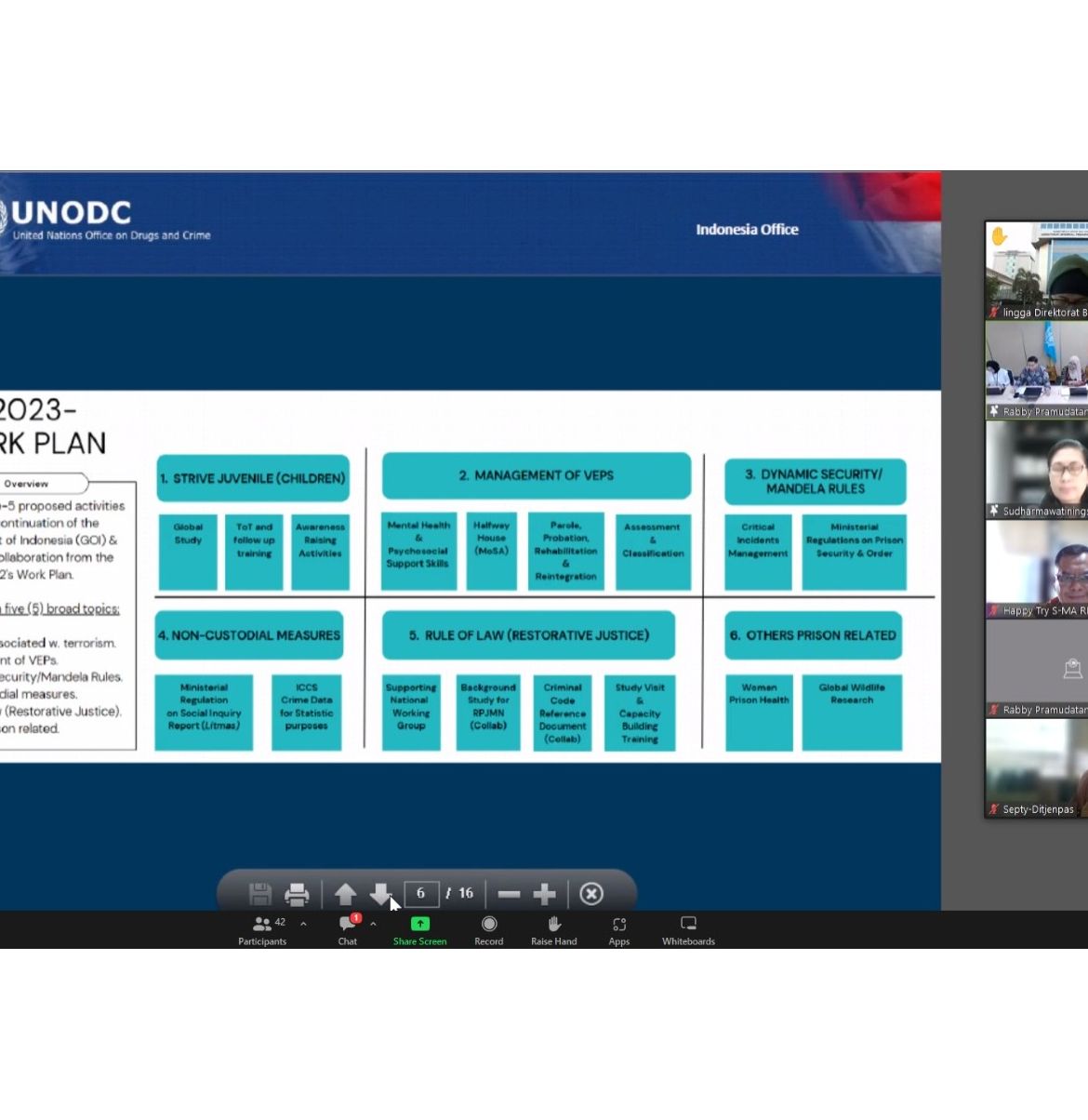This screenshot has height=1120, width=1088.
Task: Expand the arrow next to Participants
Action: click(303, 924)
